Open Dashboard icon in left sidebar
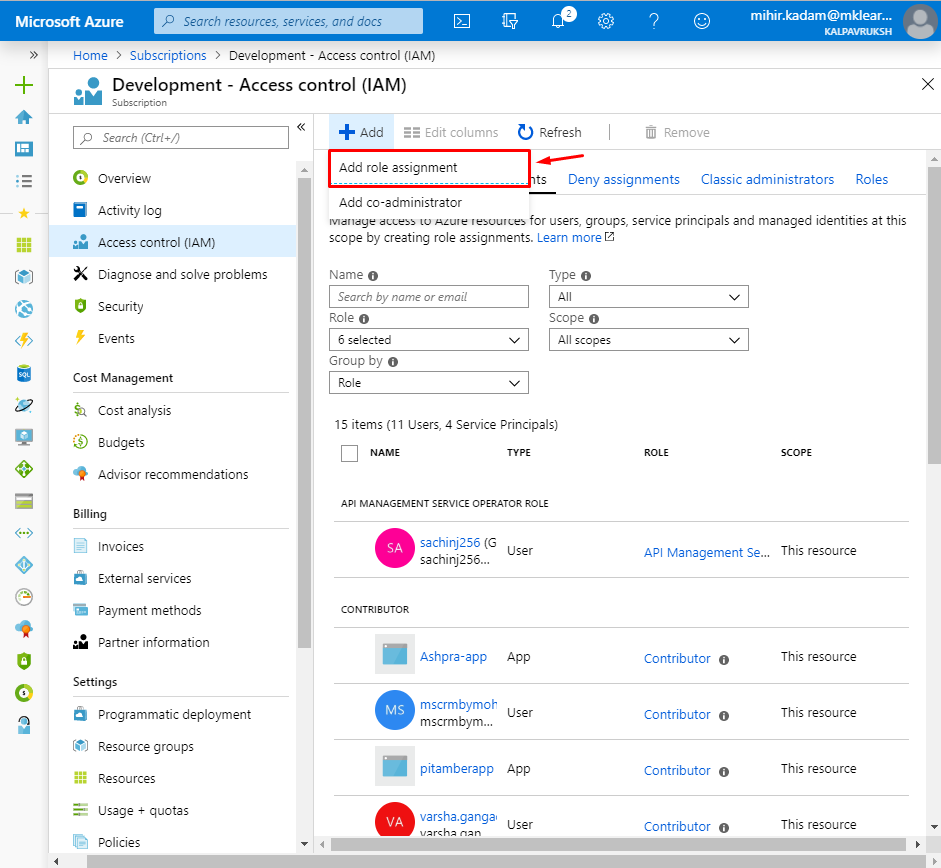 [24, 149]
